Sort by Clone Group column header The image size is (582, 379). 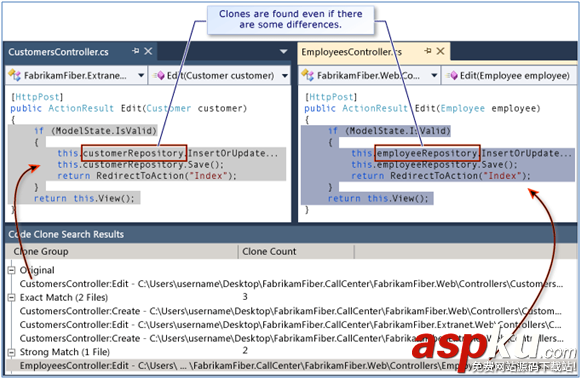click(x=122, y=251)
